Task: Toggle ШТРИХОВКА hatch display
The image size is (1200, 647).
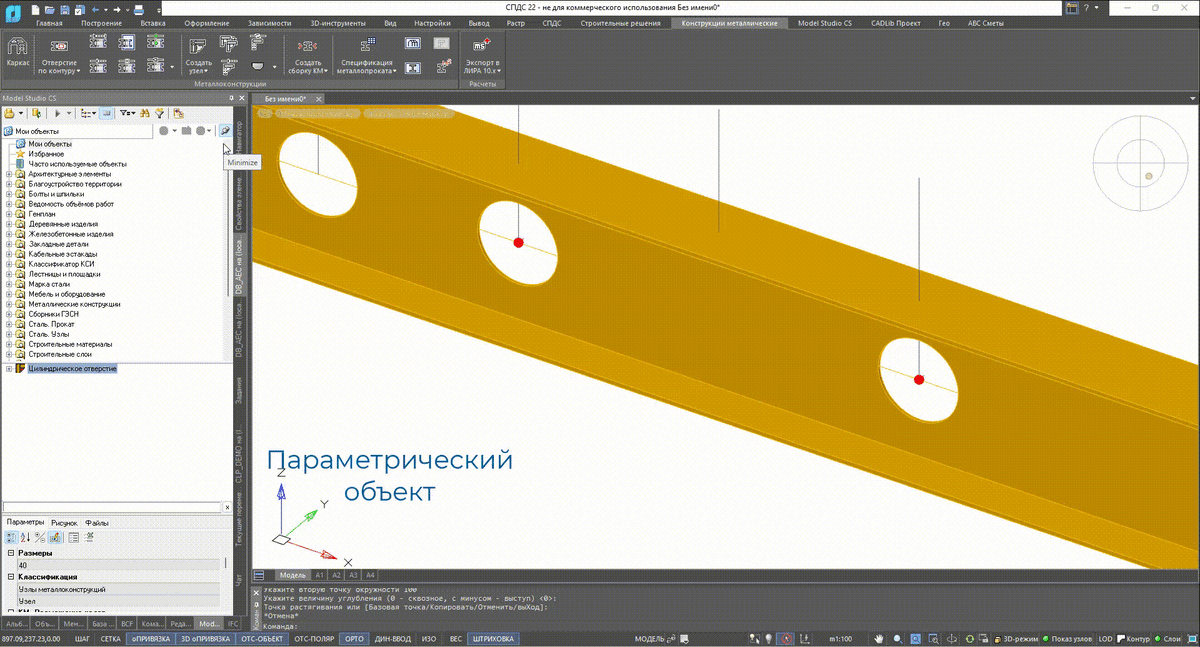Action: 494,638
